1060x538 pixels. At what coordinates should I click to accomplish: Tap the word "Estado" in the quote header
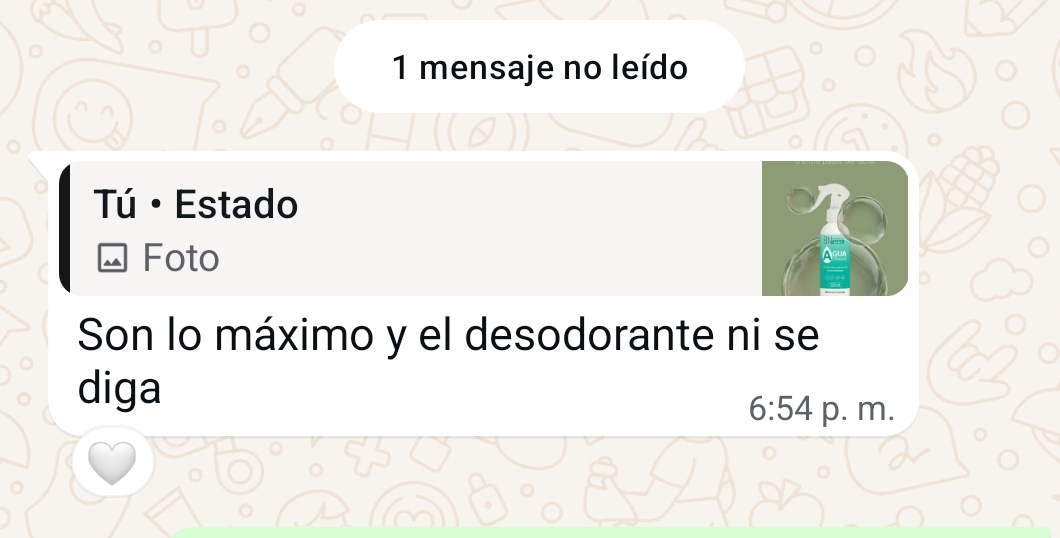[x=236, y=204]
